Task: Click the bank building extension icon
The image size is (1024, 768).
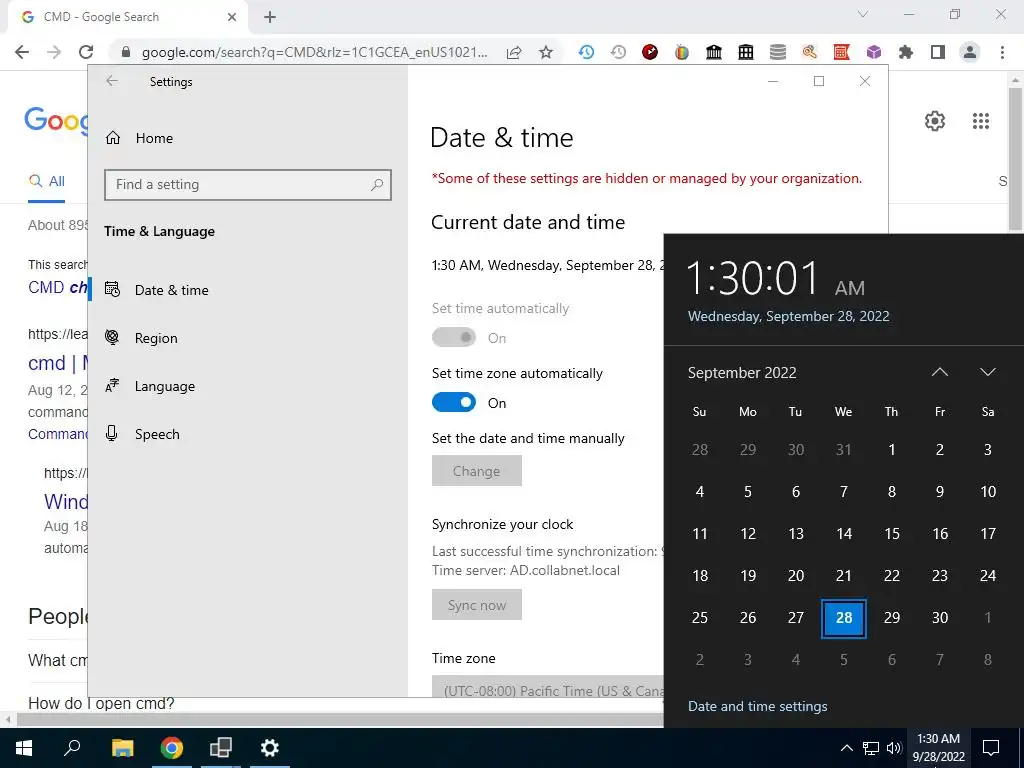Action: click(x=714, y=52)
